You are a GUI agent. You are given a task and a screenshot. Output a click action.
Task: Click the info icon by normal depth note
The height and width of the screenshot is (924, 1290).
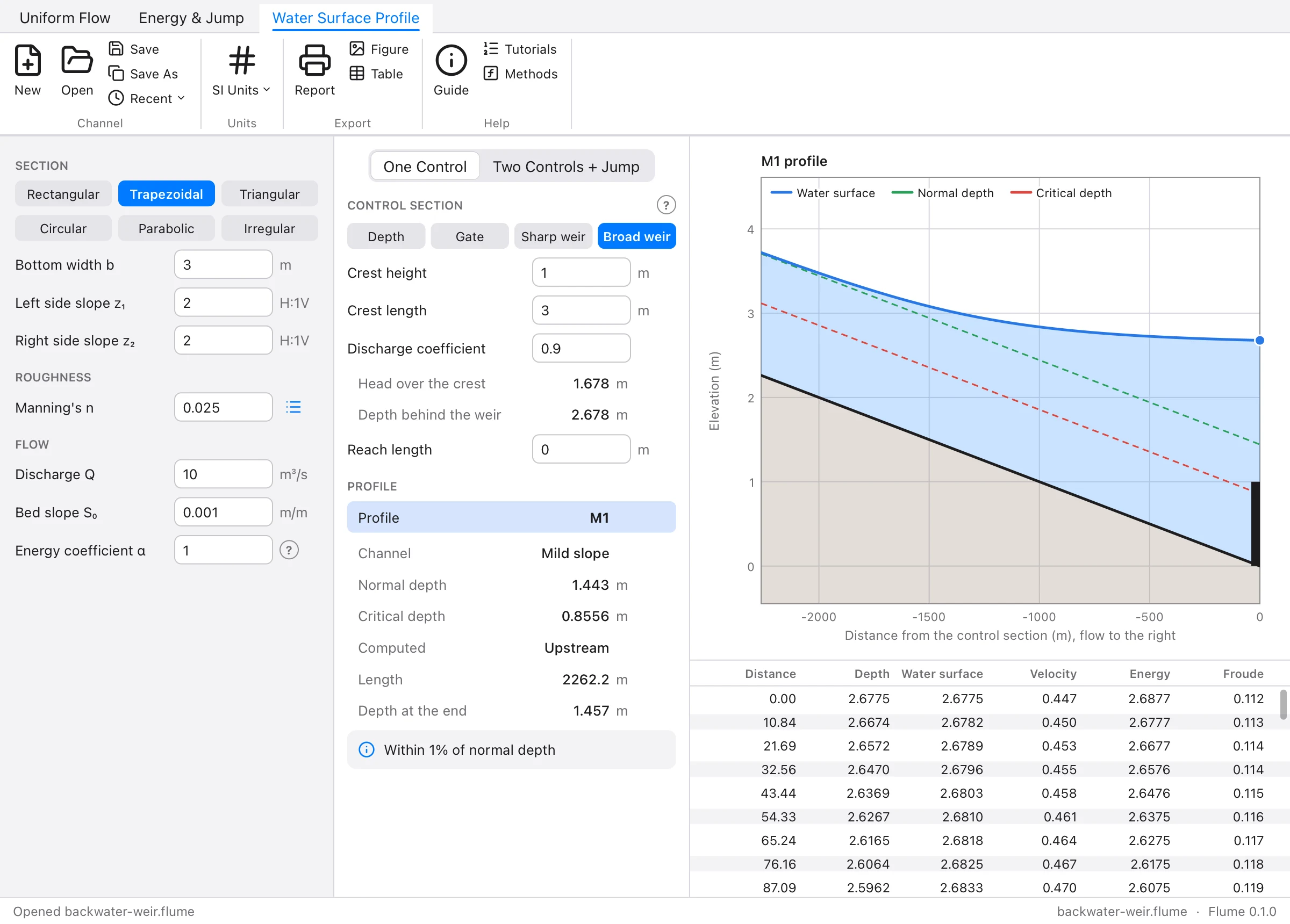coord(366,749)
